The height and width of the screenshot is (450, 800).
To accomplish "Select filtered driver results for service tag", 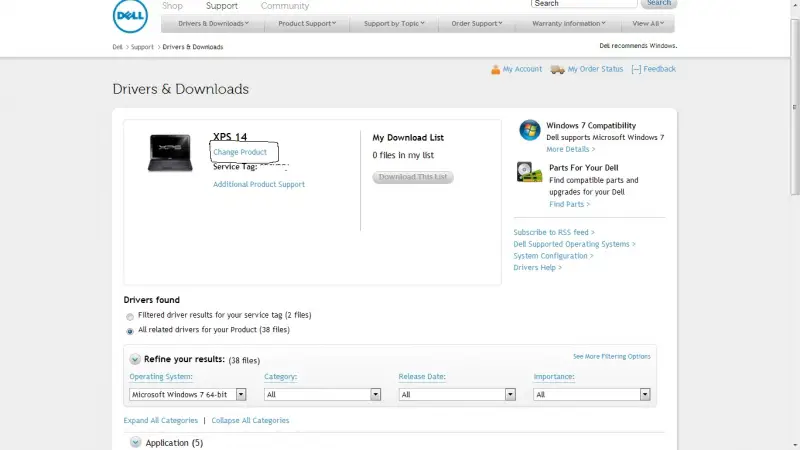I will (x=130, y=317).
